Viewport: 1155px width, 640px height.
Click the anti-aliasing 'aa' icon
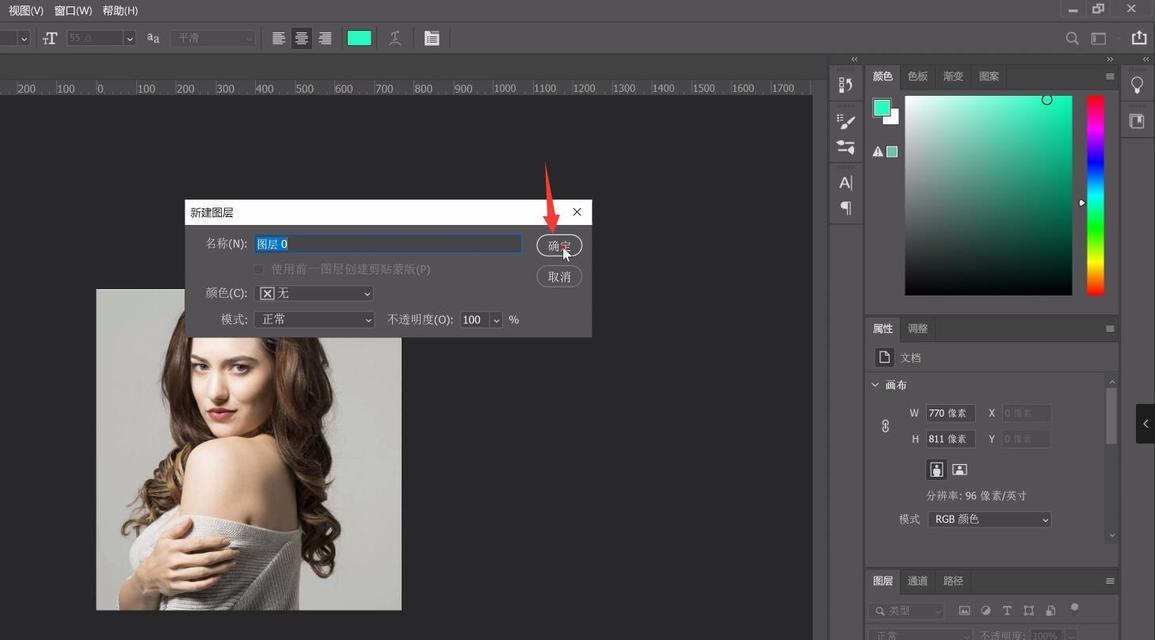[153, 38]
